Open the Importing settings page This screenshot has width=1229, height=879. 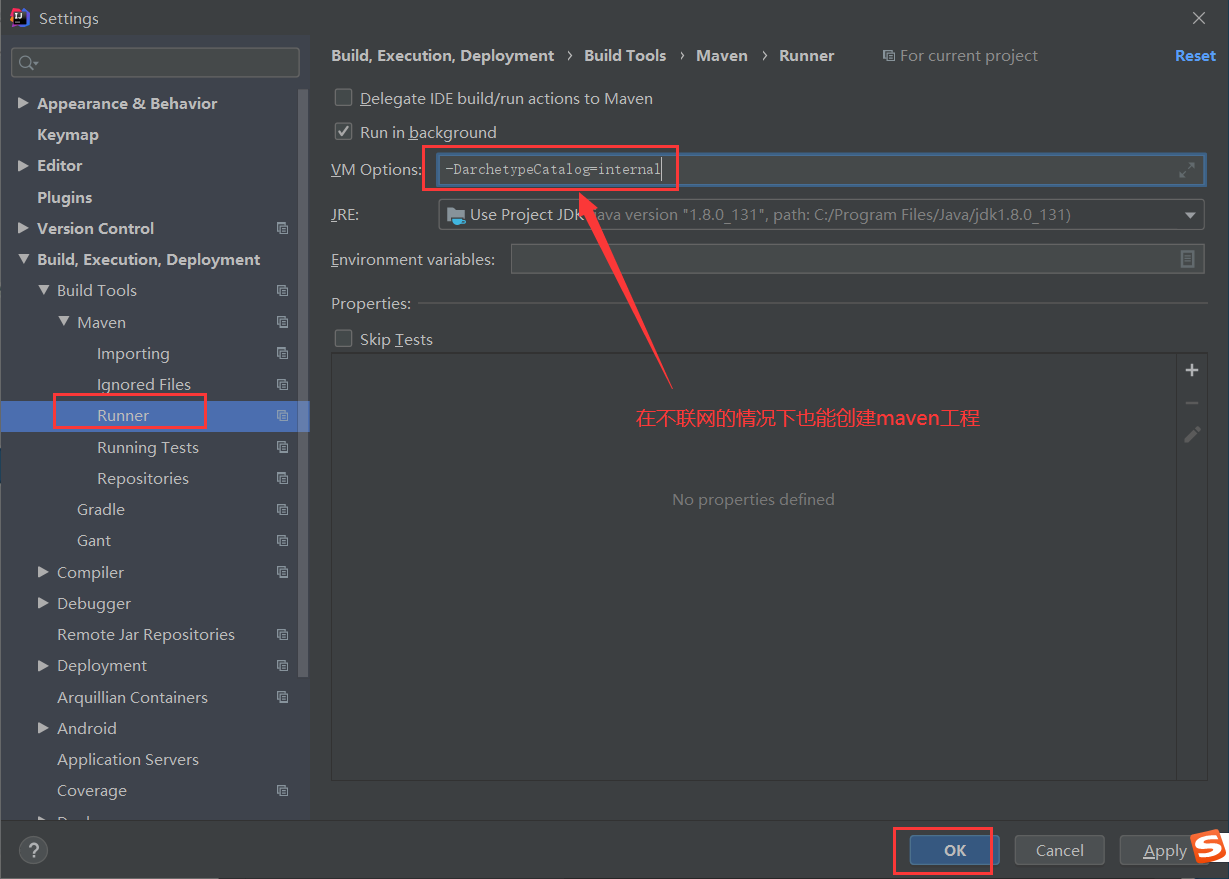133,353
